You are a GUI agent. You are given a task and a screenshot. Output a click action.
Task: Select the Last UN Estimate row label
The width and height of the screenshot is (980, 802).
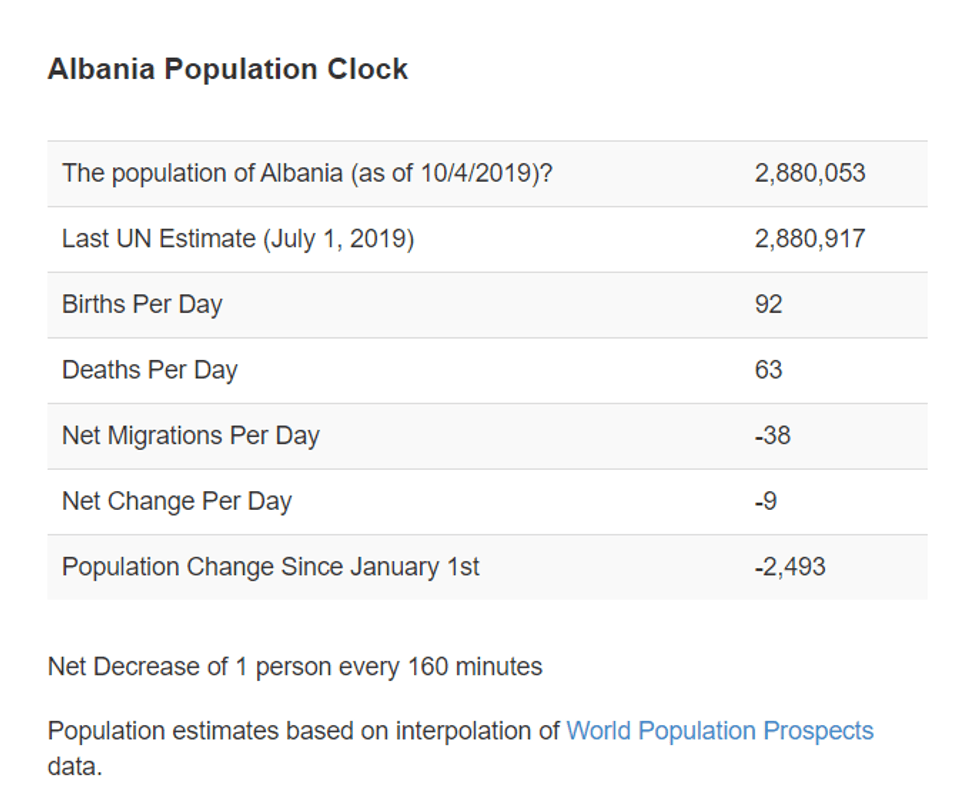(x=238, y=239)
